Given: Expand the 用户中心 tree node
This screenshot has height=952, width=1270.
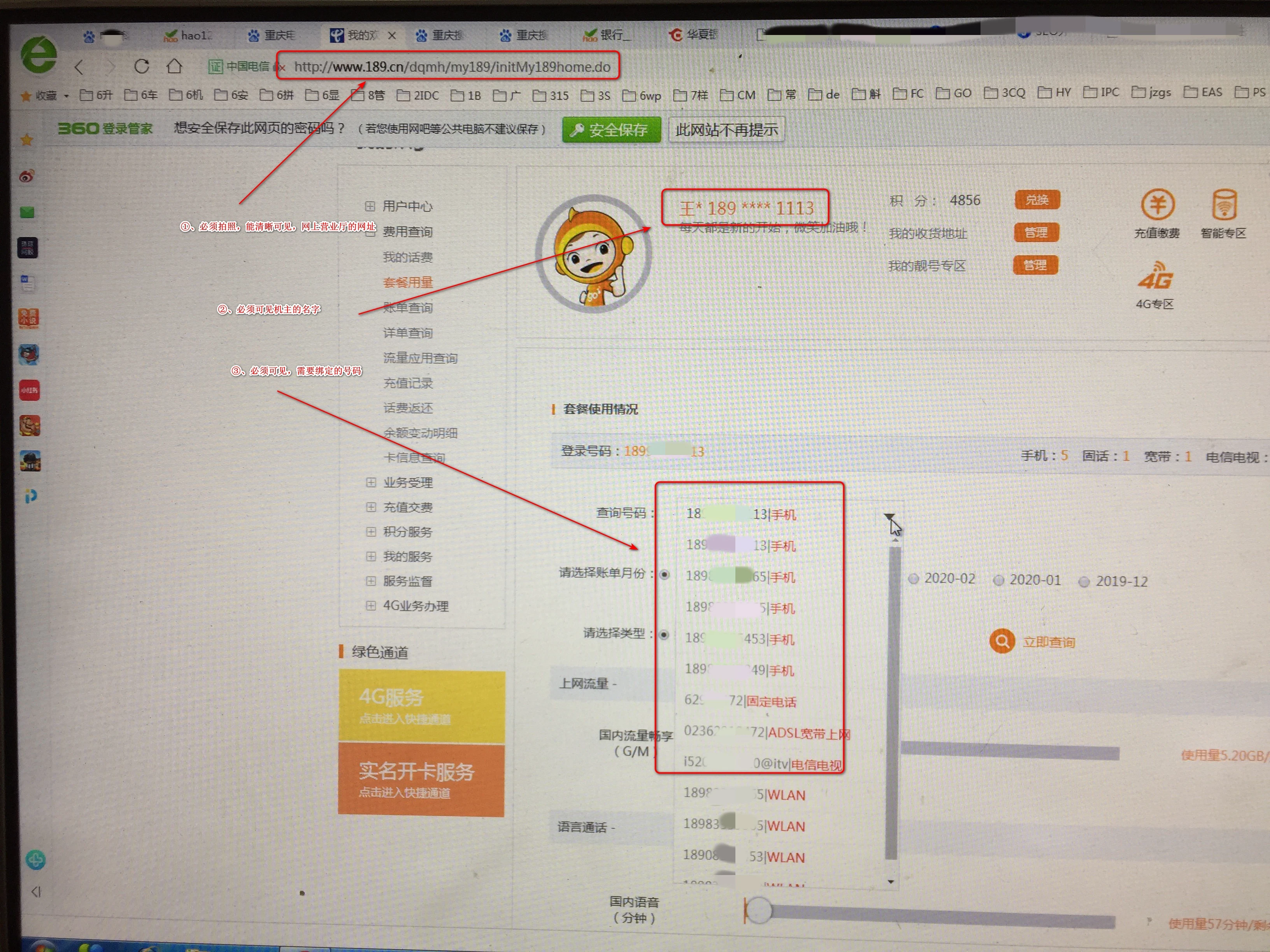Looking at the screenshot, I should click(x=370, y=206).
